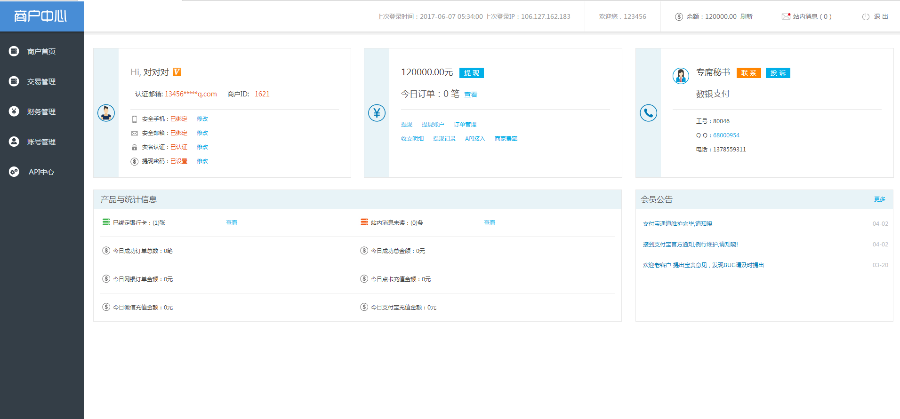This screenshot has height=419, width=900.
Task: Click 查看 link for unread site messages
Action: [490, 222]
